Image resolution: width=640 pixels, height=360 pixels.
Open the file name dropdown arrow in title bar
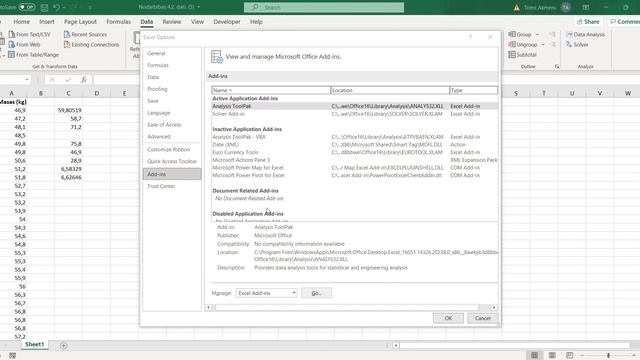[x=199, y=7]
